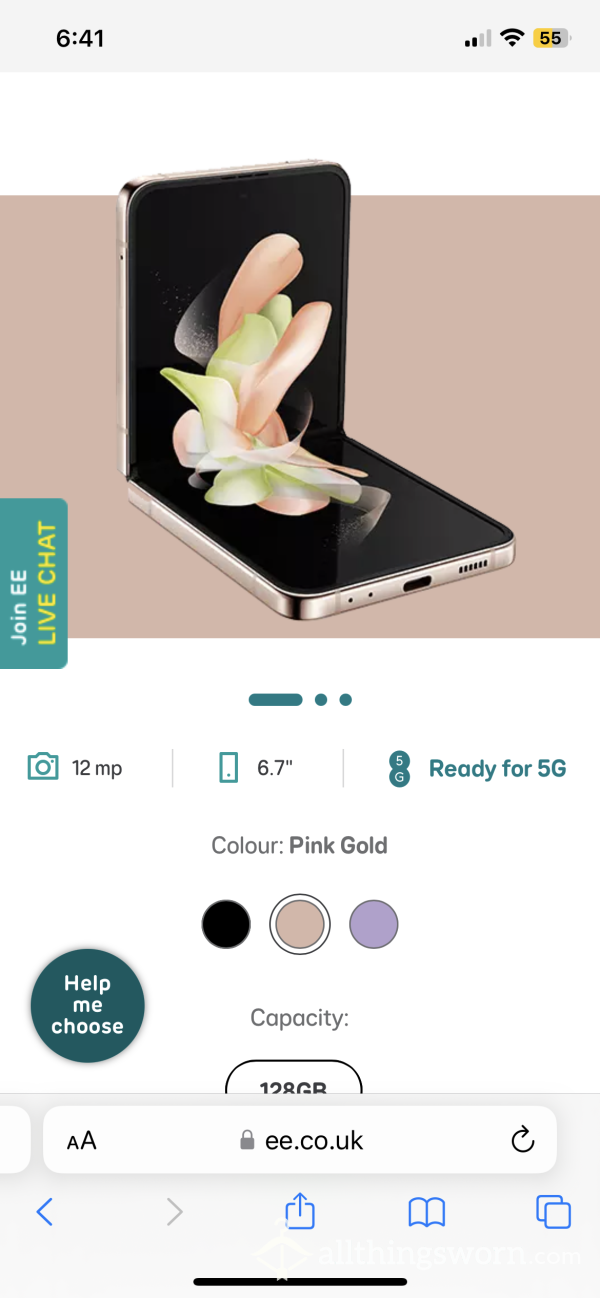Select the purple colour swatch
This screenshot has width=600, height=1298.
point(374,923)
